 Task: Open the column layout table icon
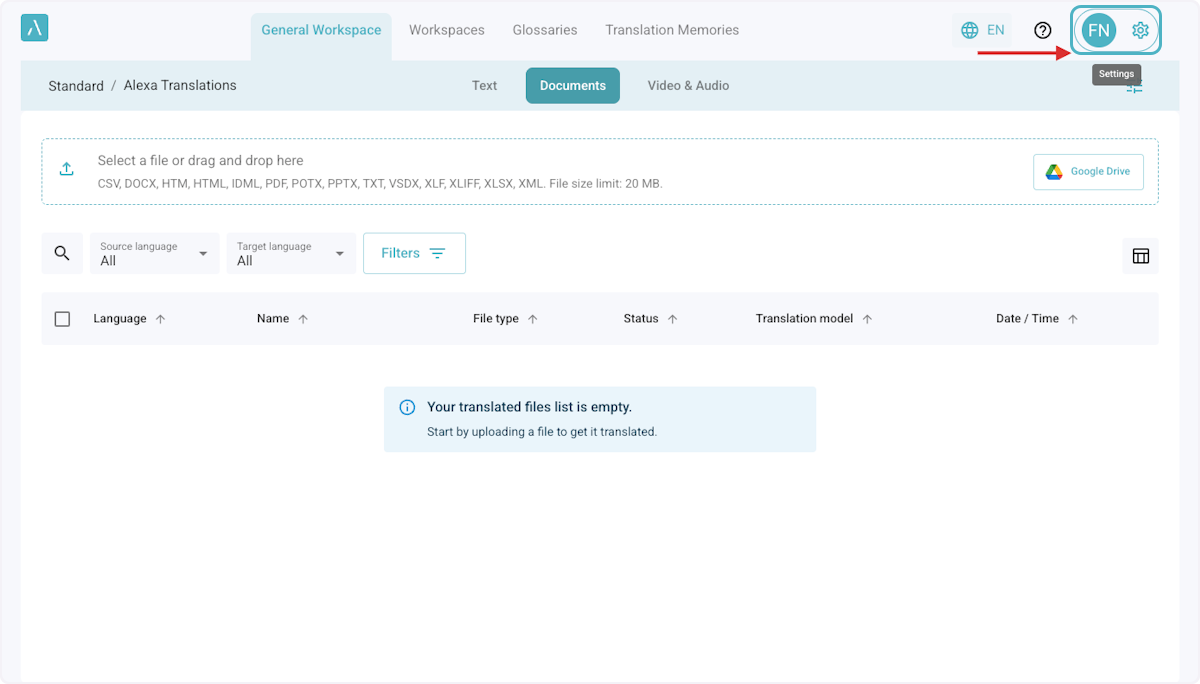[1140, 256]
